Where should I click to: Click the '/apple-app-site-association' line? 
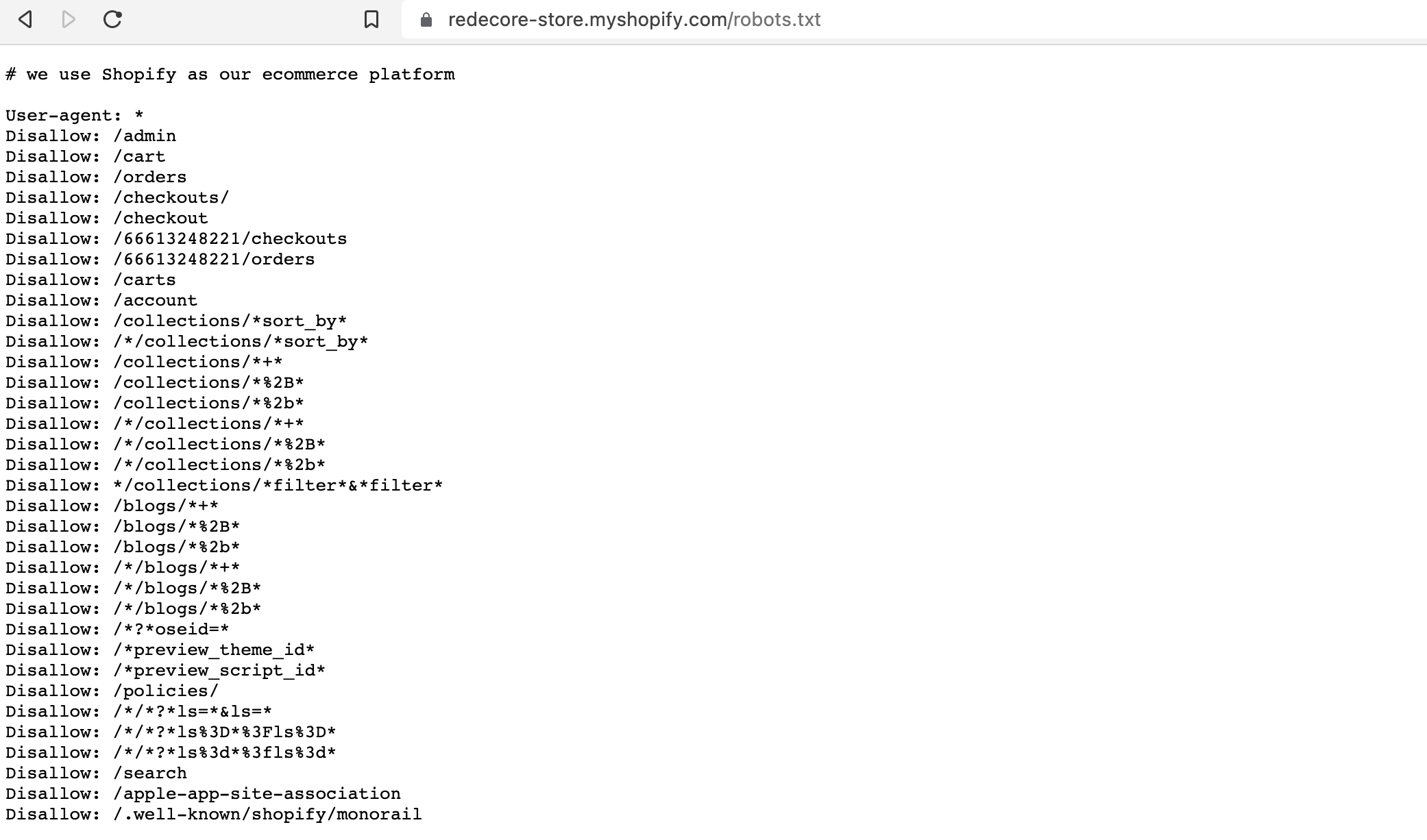203,793
